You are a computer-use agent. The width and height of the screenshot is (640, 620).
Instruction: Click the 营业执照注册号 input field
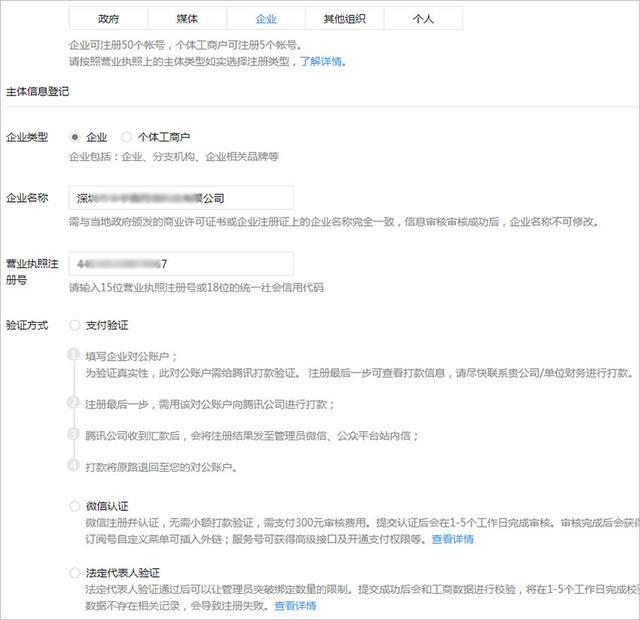[x=181, y=264]
